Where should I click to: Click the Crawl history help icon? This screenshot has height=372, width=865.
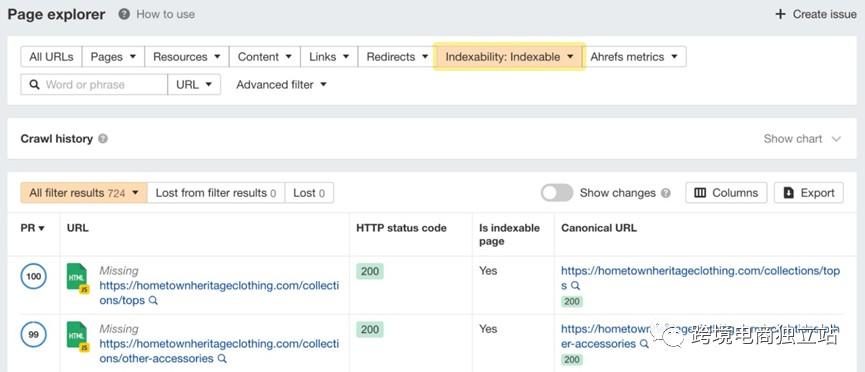point(103,139)
